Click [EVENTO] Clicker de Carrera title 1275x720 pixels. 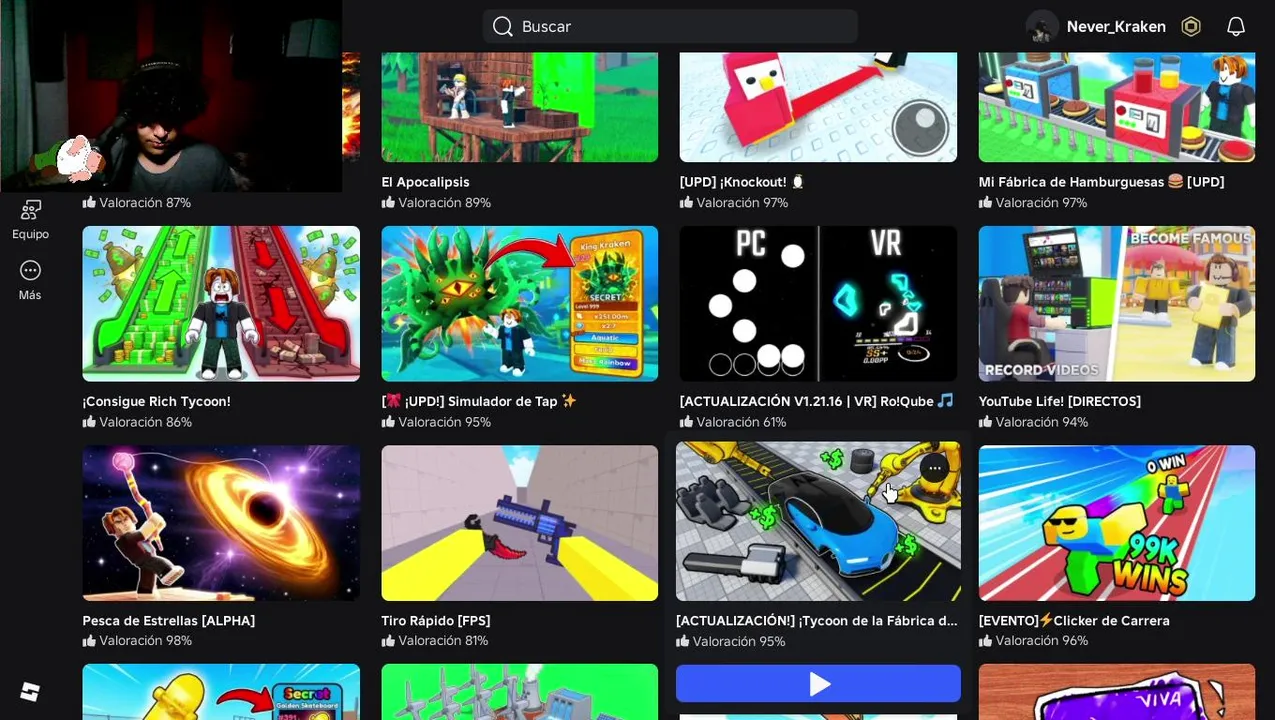pyautogui.click(x=1073, y=621)
